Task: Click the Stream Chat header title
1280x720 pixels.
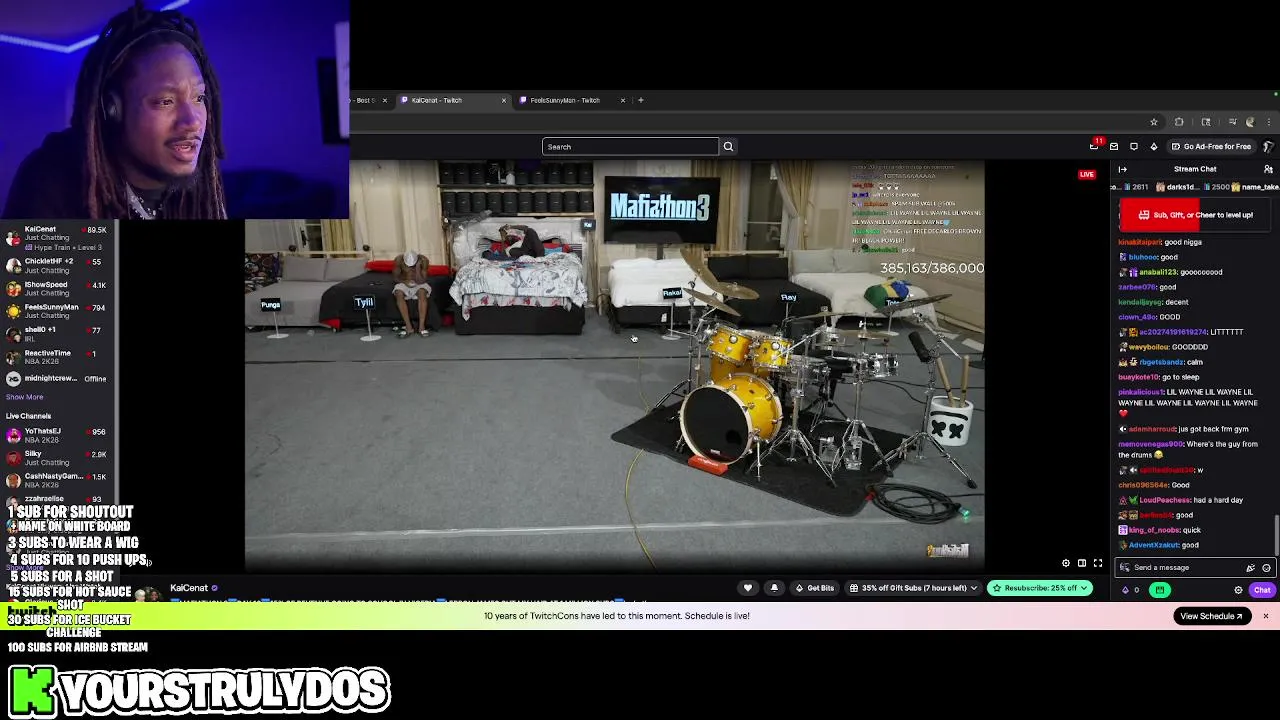Action: pos(1195,169)
